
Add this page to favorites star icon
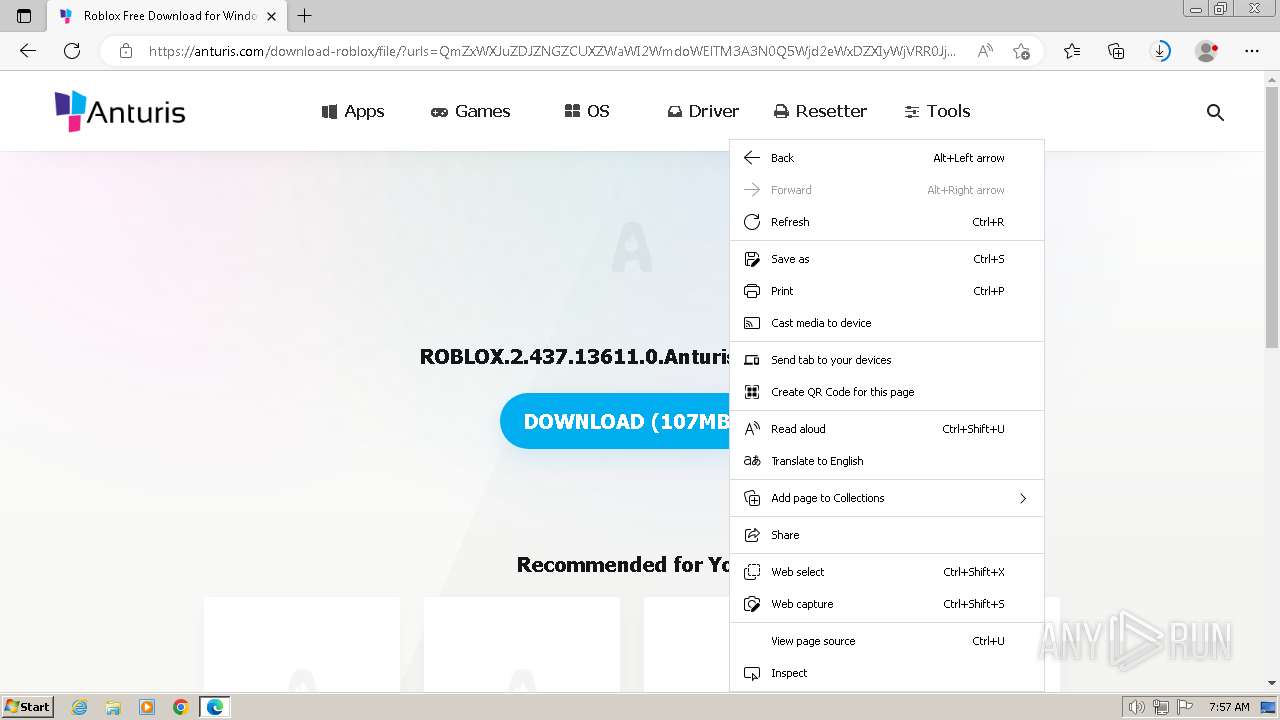click(x=1021, y=51)
